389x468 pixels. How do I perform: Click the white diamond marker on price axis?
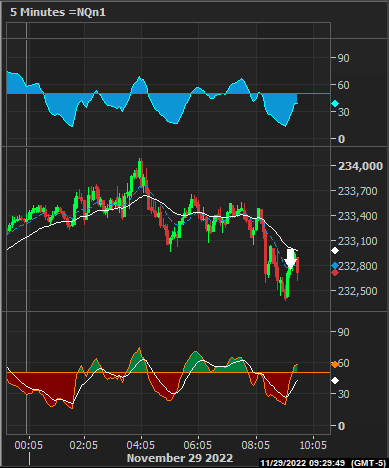pyautogui.click(x=335, y=251)
